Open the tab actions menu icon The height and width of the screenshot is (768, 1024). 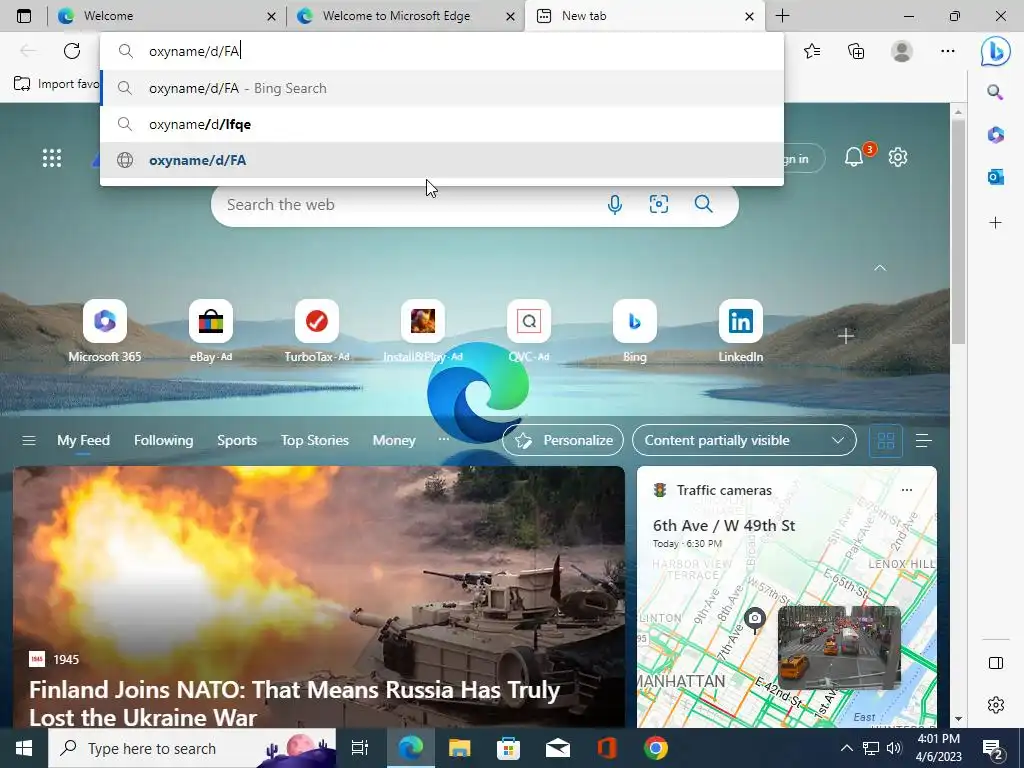(x=24, y=16)
